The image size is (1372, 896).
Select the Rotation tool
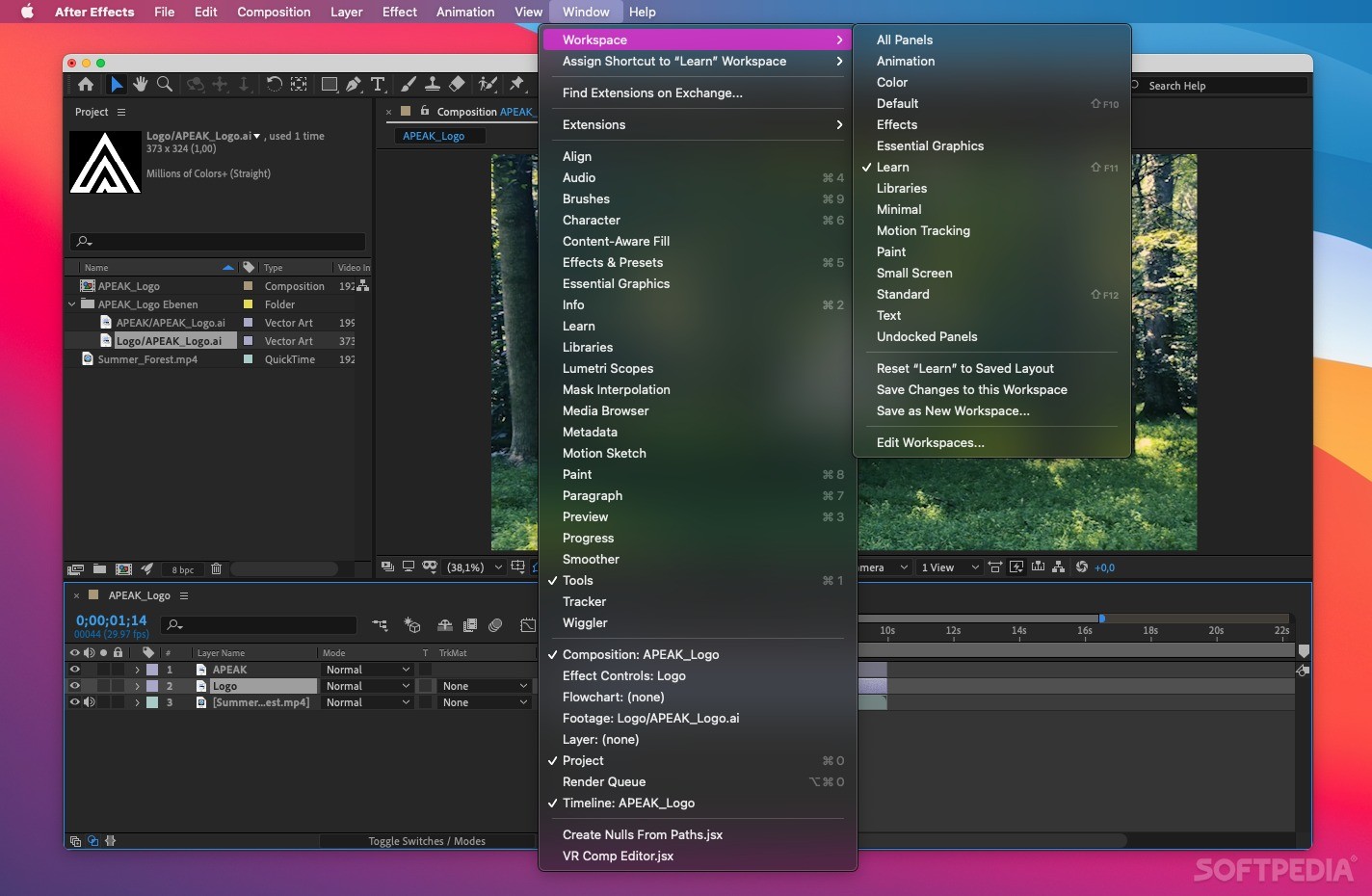click(274, 85)
